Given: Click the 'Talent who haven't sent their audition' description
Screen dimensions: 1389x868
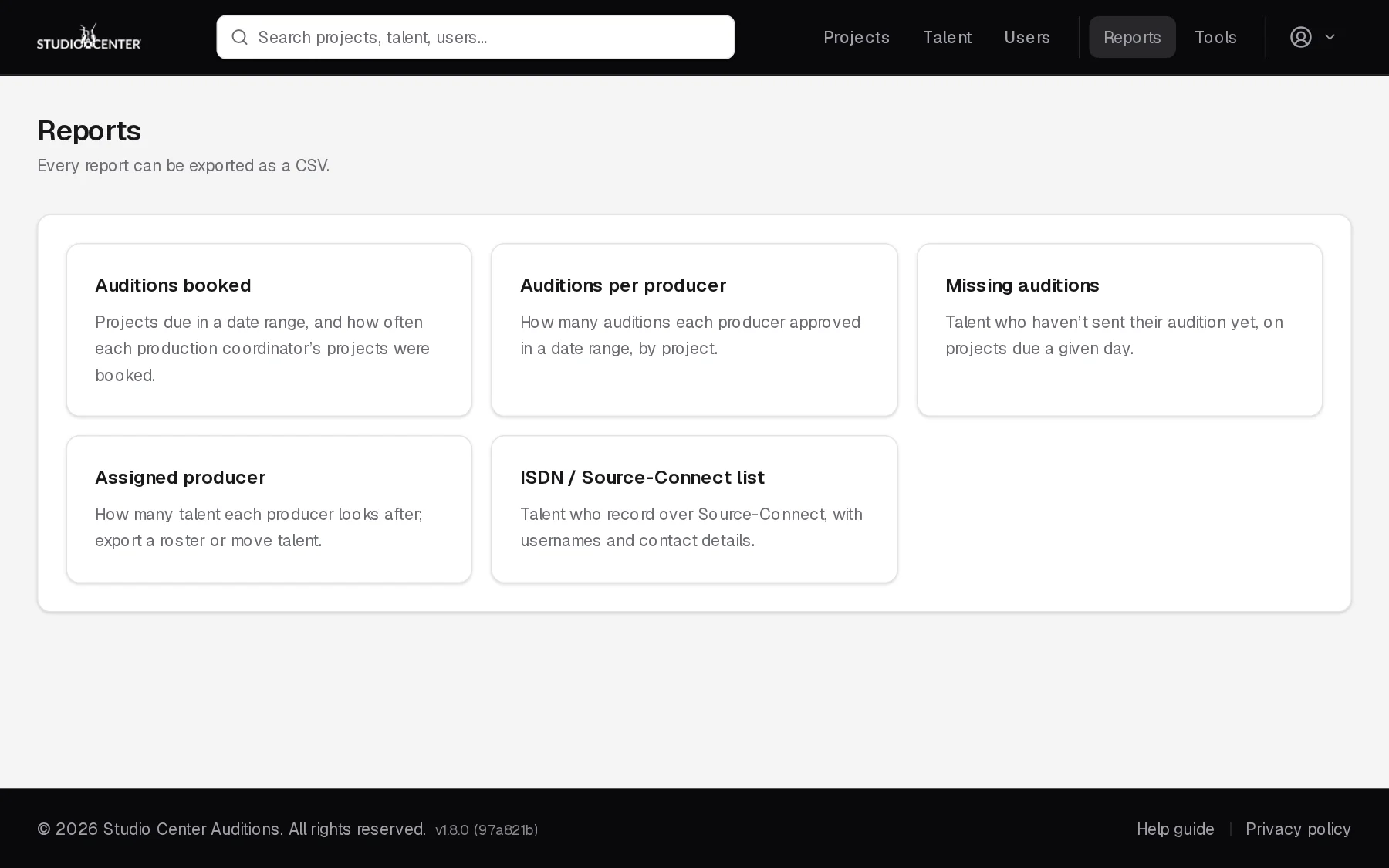Looking at the screenshot, I should coord(1114,335).
